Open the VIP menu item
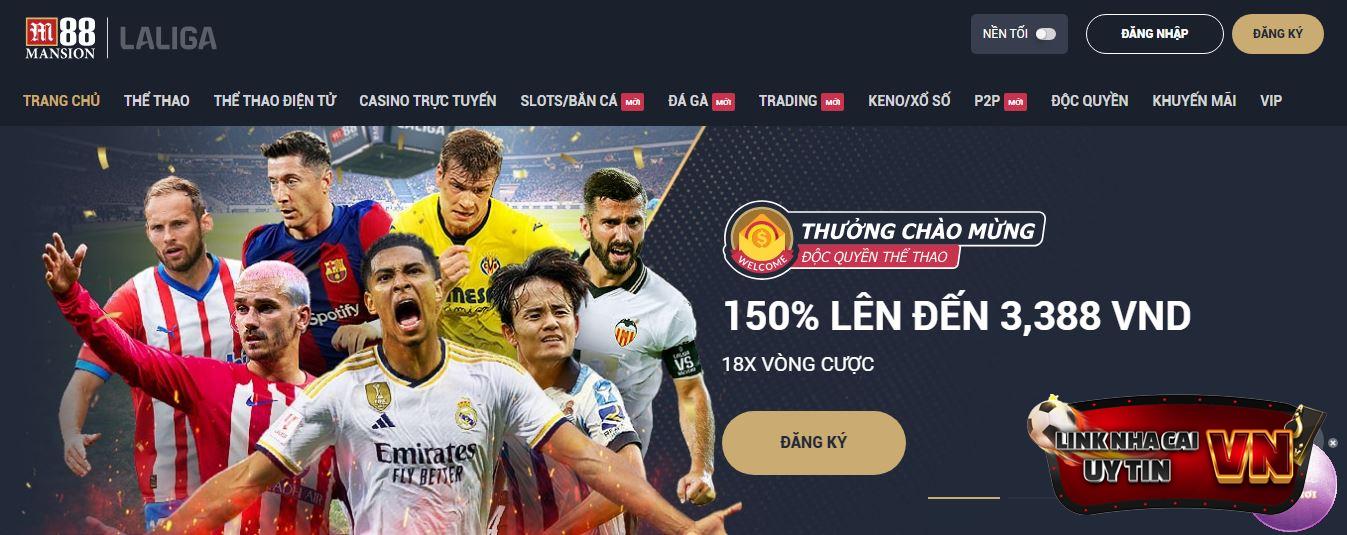The image size is (1347, 535). tap(1271, 101)
